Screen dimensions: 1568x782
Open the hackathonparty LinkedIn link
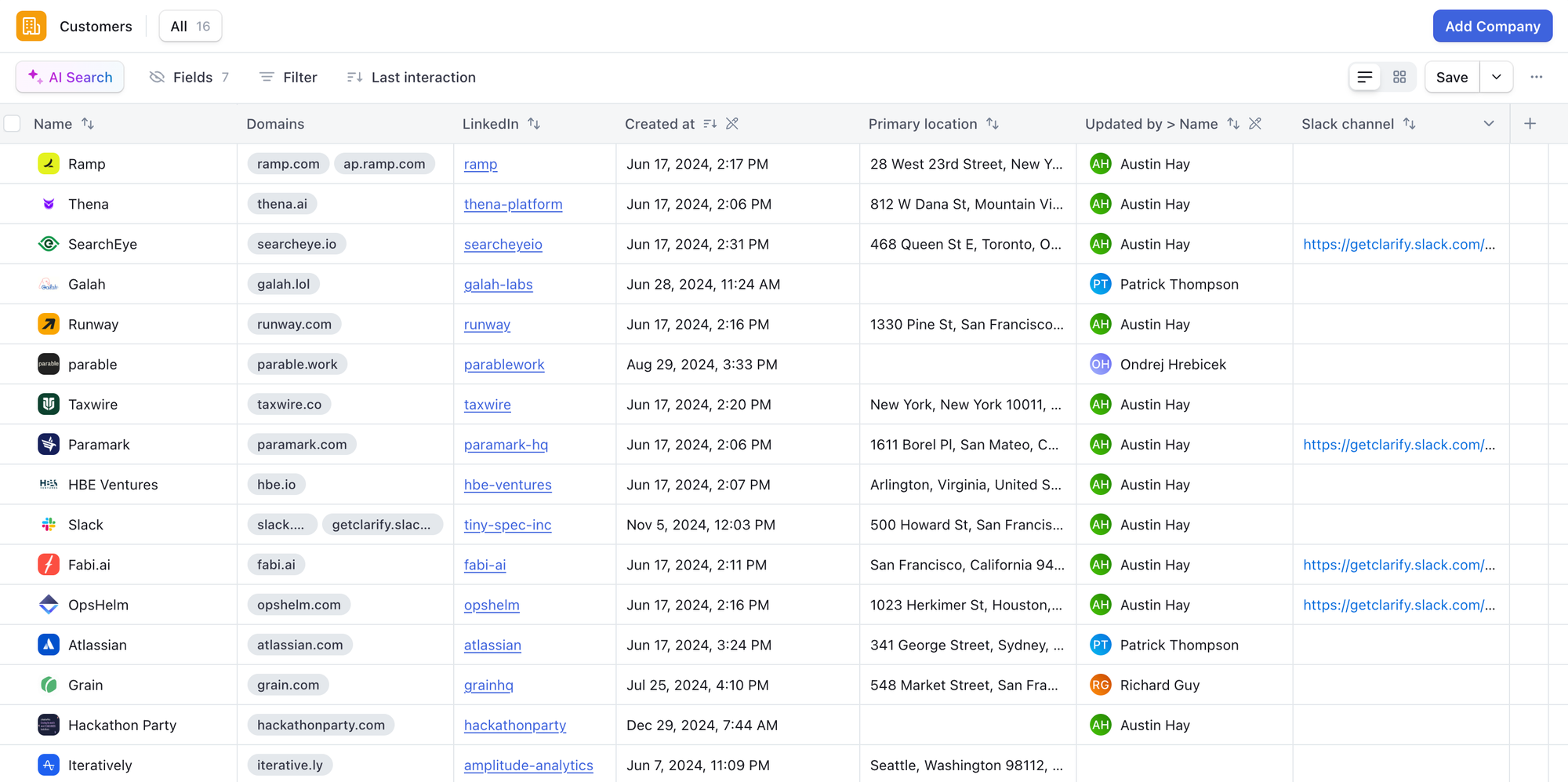(515, 725)
